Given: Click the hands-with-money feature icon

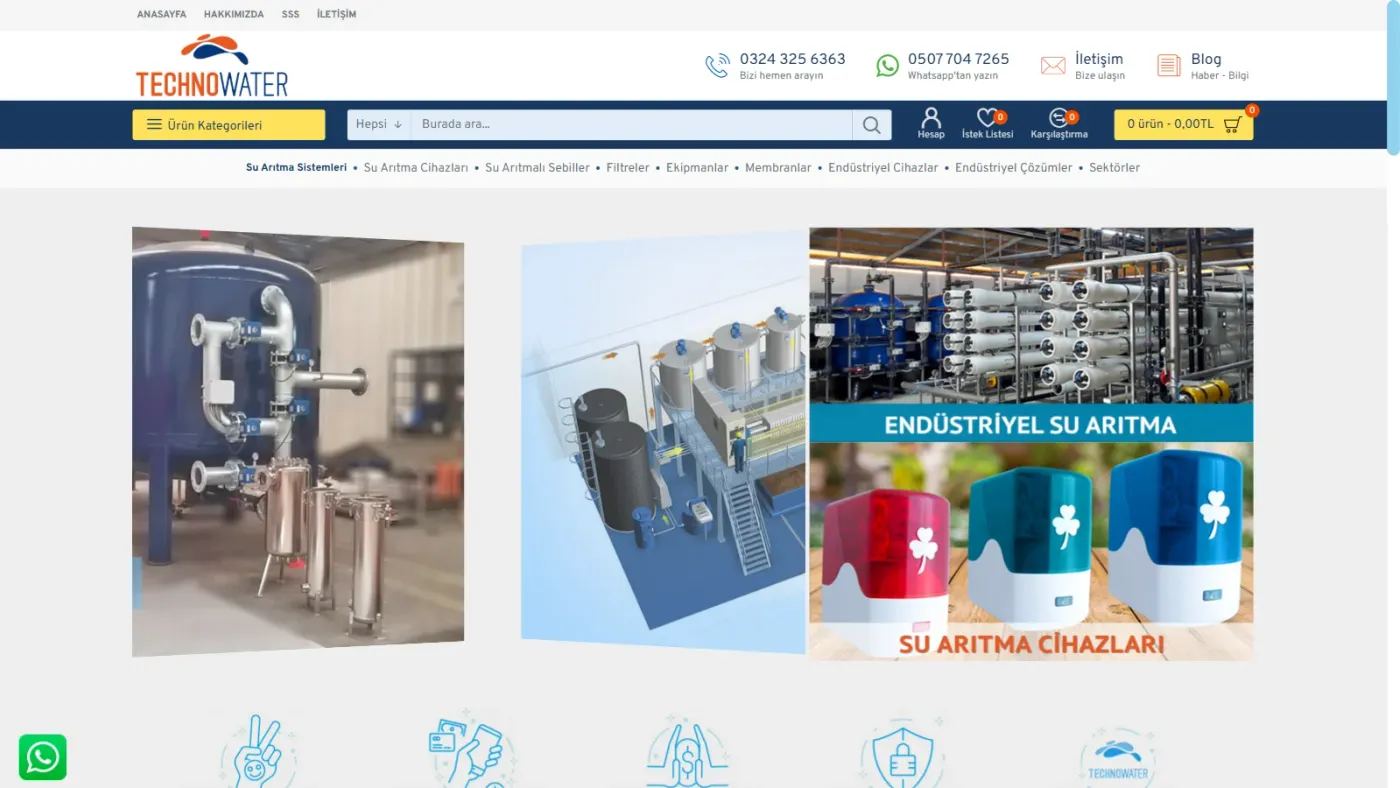Looking at the screenshot, I should pos(687,751).
